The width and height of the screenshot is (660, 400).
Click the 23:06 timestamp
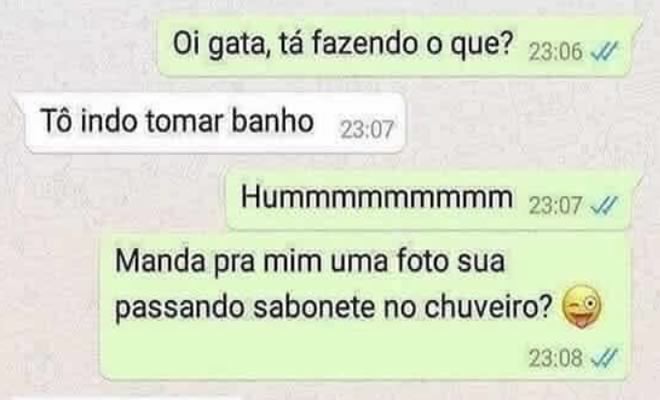click(556, 52)
